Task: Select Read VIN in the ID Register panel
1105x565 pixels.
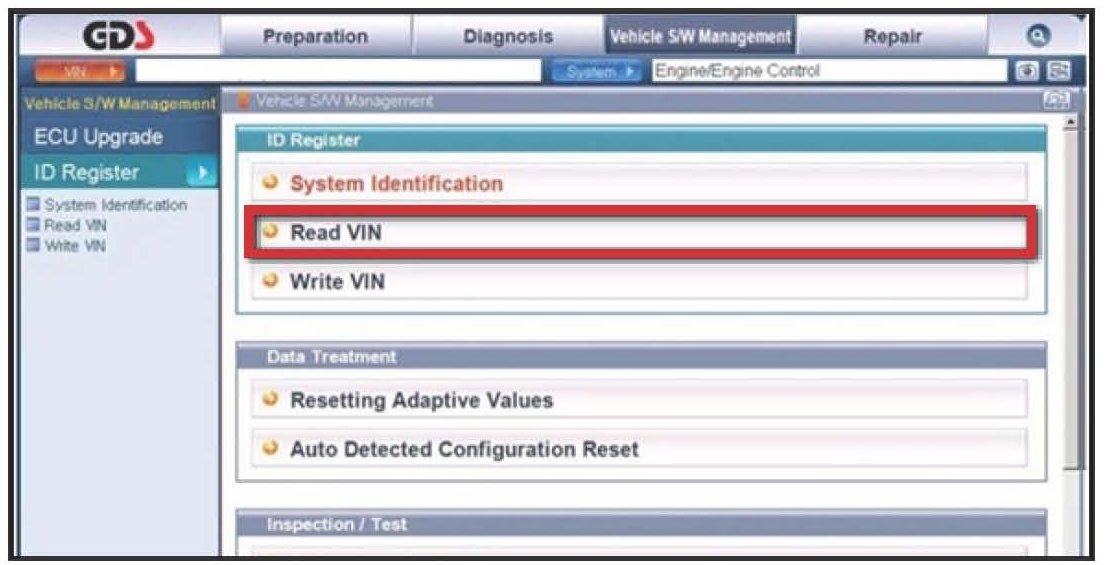Action: (336, 233)
